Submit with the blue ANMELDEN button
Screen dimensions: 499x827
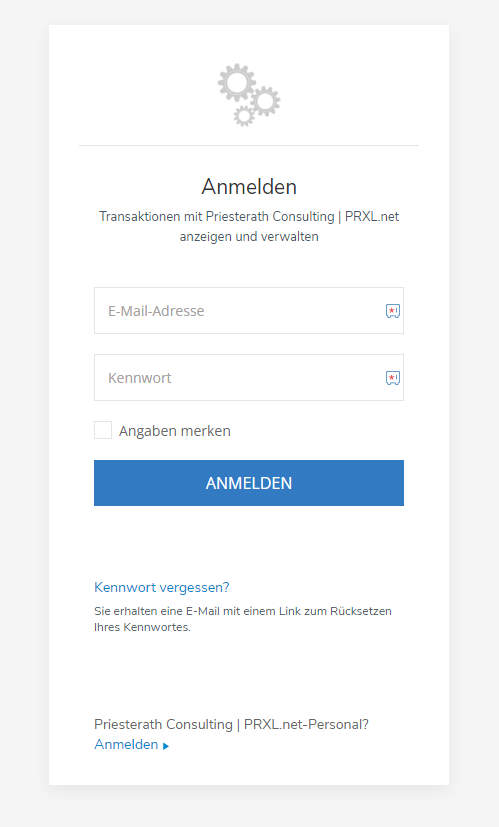point(249,483)
